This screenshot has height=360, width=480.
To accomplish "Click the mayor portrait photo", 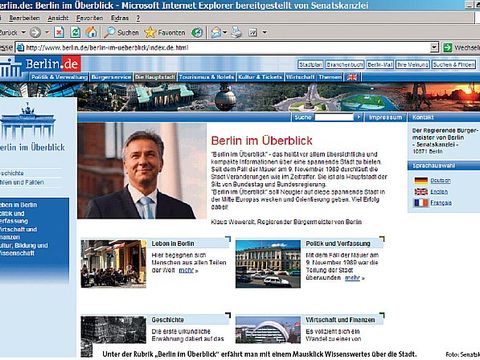I will (x=142, y=171).
